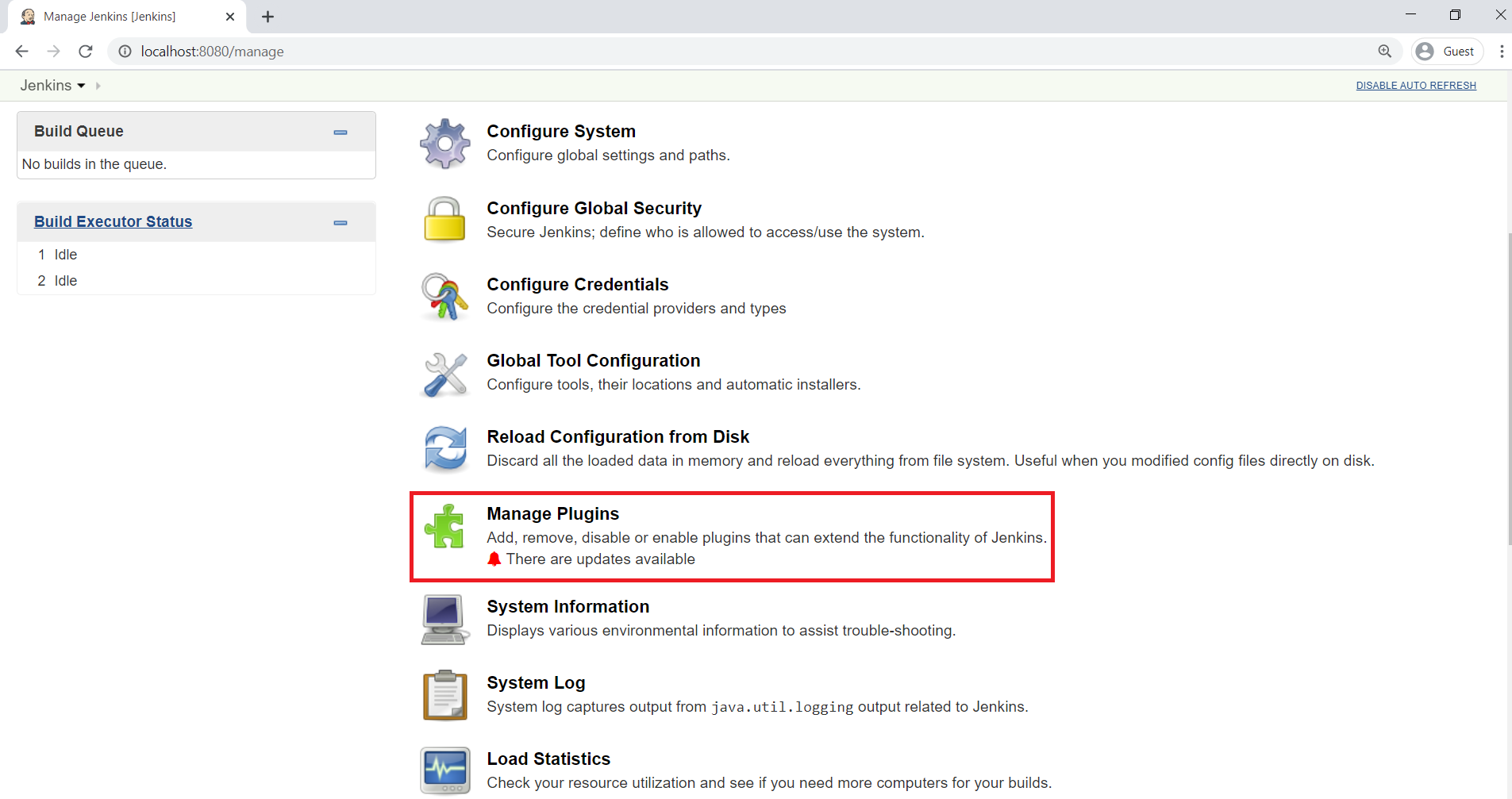1512x799 pixels.
Task: Click the browser forward arrow
Action: [53, 52]
